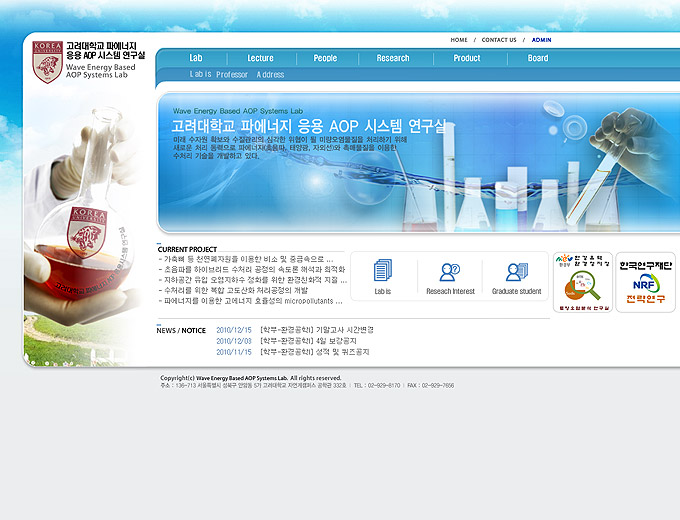Open the Lecture menu

260,58
